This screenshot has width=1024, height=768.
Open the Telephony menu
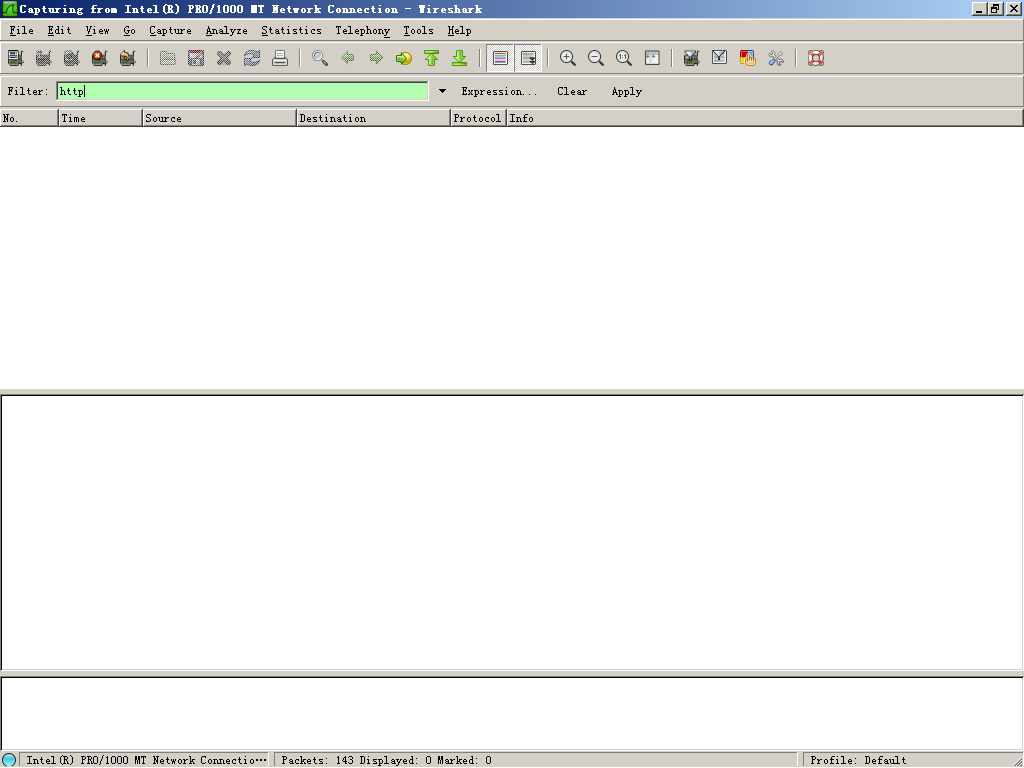click(362, 31)
